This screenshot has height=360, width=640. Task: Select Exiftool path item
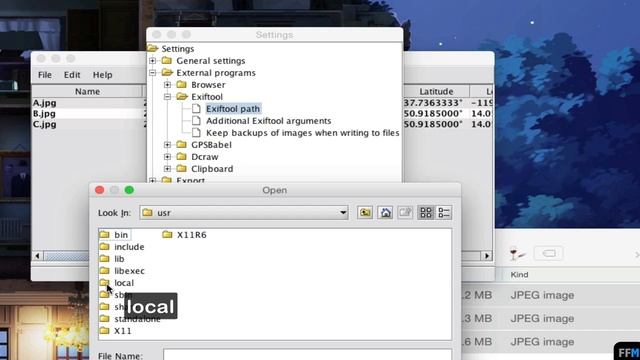tap(233, 109)
